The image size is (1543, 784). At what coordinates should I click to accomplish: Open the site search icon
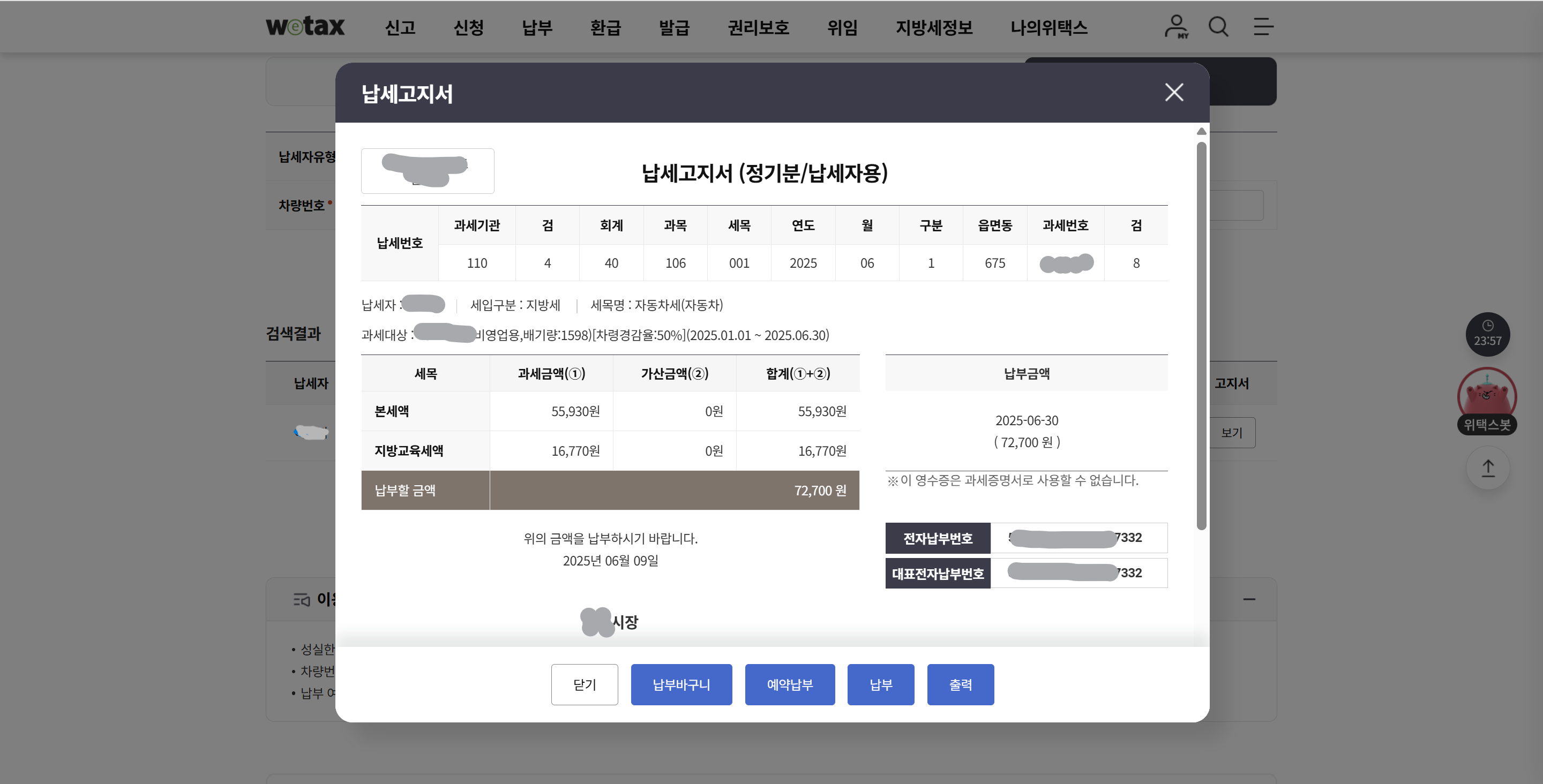coord(1218,26)
